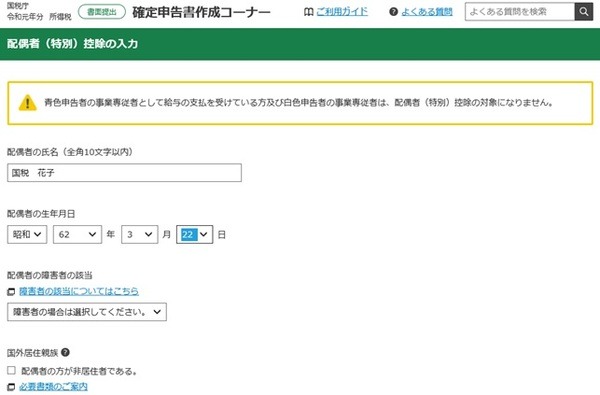Open the era dropdown showing 昭和
This screenshot has width=600, height=395.
(x=27, y=234)
